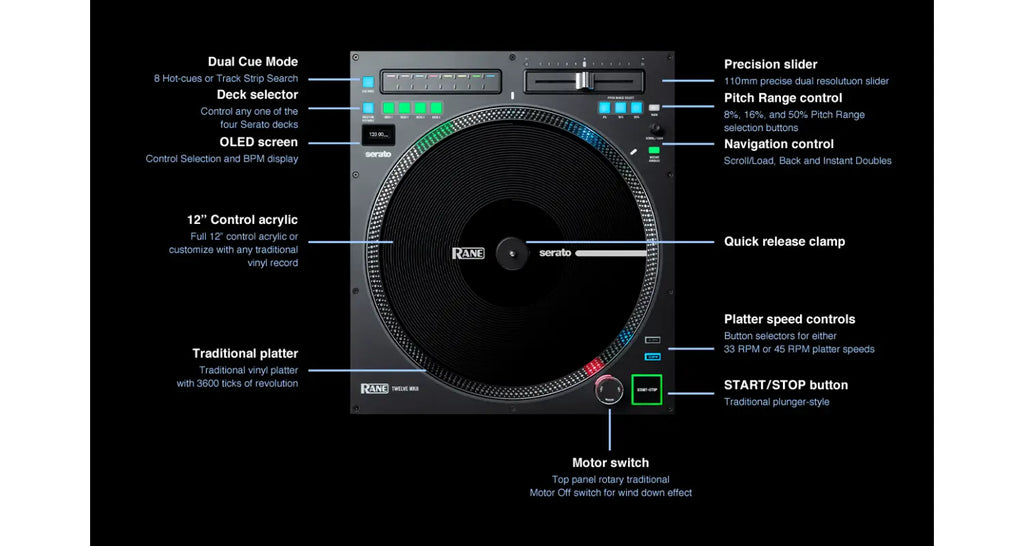Click the quick release clamp at platter center
Screen dimensions: 1024x546
[512, 253]
